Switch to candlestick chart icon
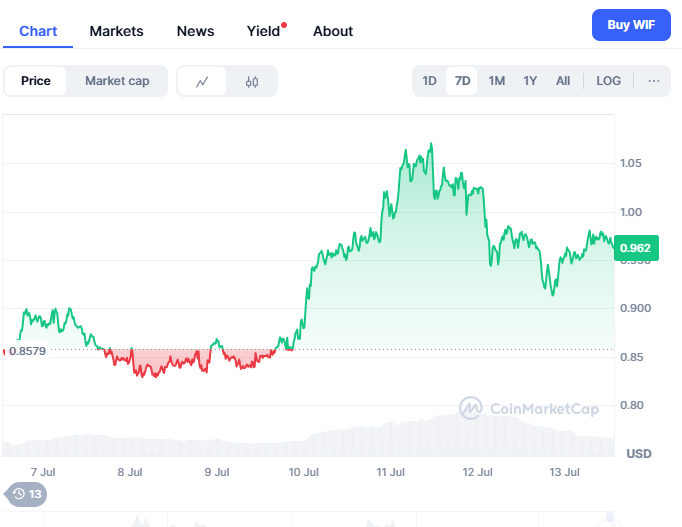Image resolution: width=682 pixels, height=527 pixels. 252,81
